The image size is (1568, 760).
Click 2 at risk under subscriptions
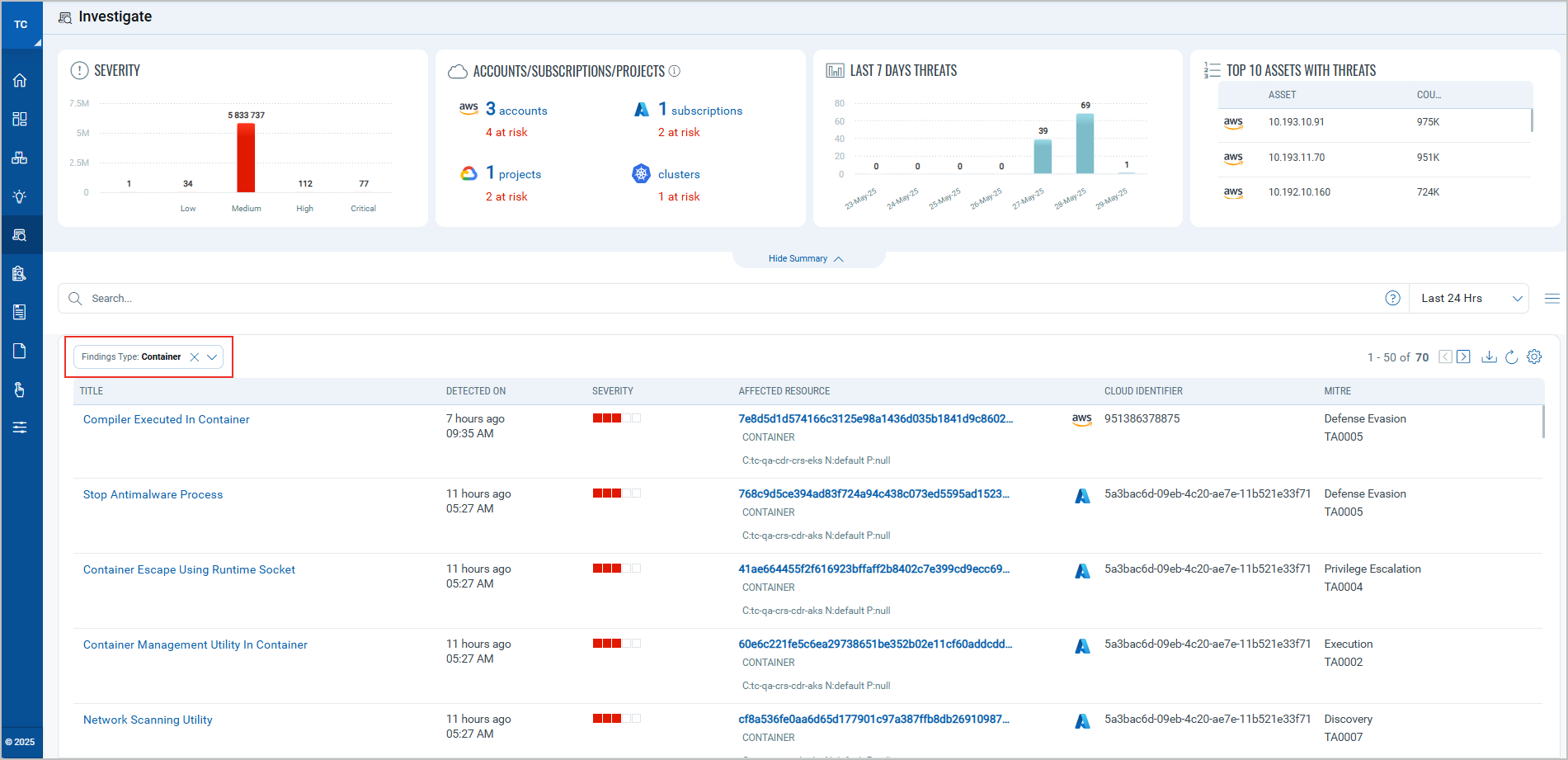point(679,132)
